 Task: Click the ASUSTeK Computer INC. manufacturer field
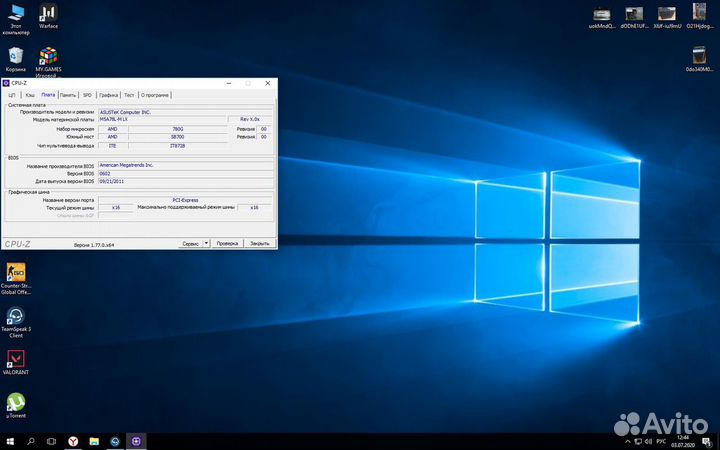pos(186,112)
